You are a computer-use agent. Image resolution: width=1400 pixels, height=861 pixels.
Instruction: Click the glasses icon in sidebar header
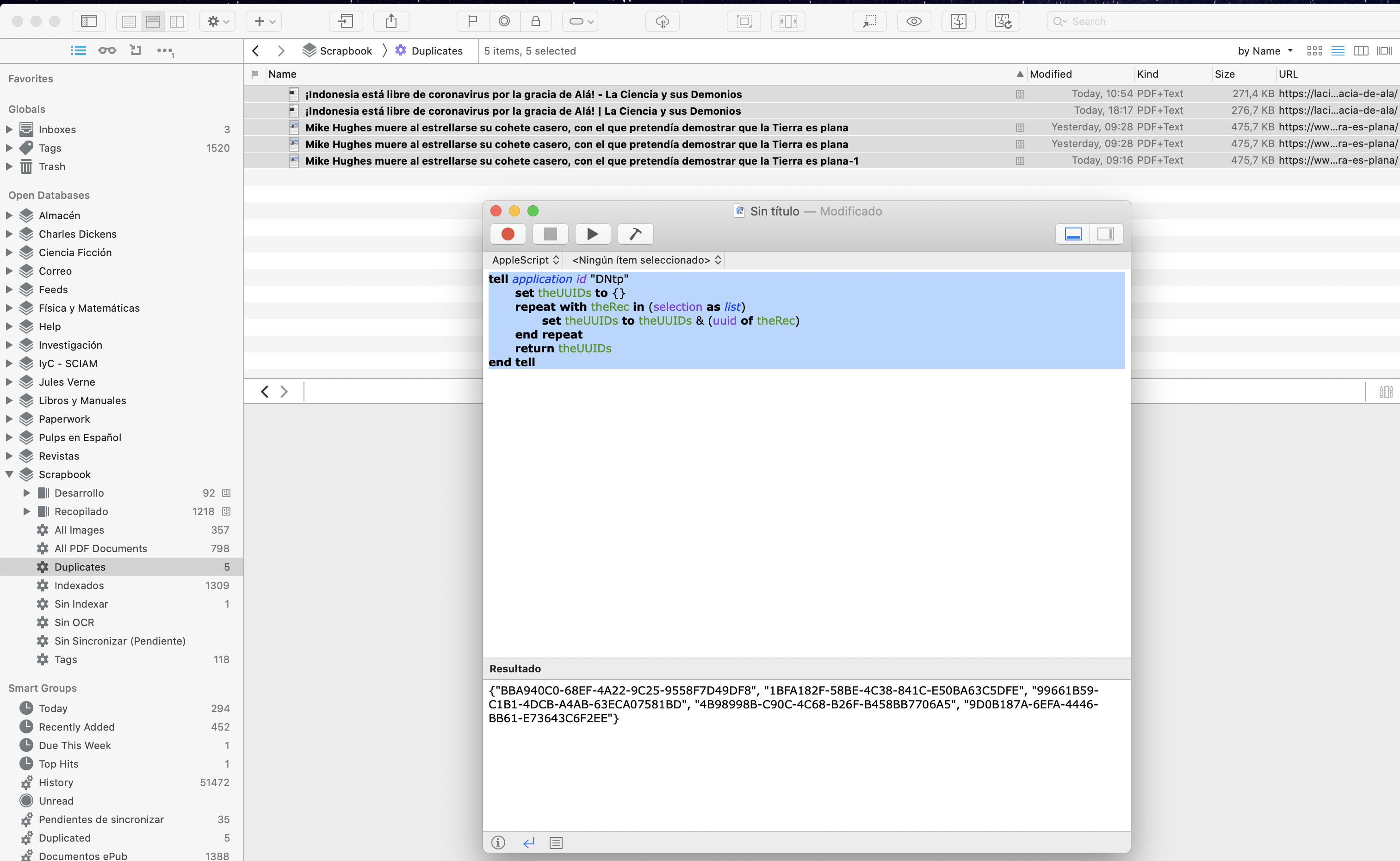[x=107, y=51]
